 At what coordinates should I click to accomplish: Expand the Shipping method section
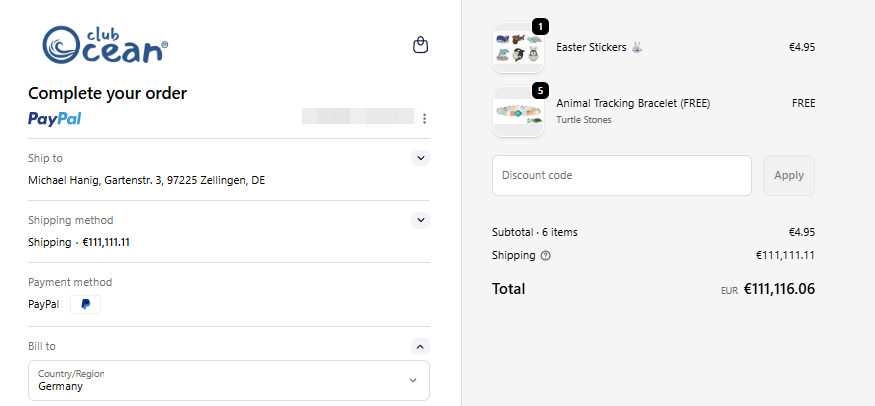421,220
